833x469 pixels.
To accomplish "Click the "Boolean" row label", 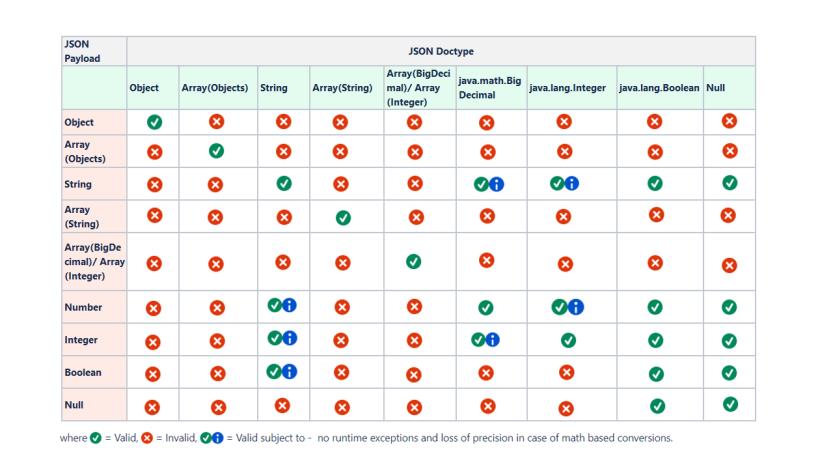I will coord(84,373).
